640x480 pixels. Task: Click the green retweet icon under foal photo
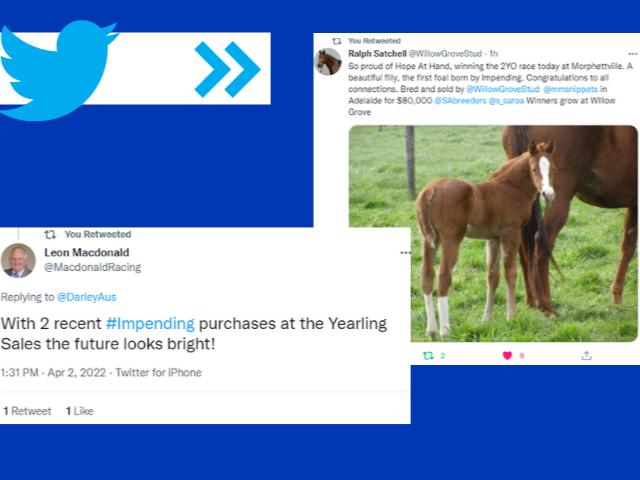pos(428,356)
